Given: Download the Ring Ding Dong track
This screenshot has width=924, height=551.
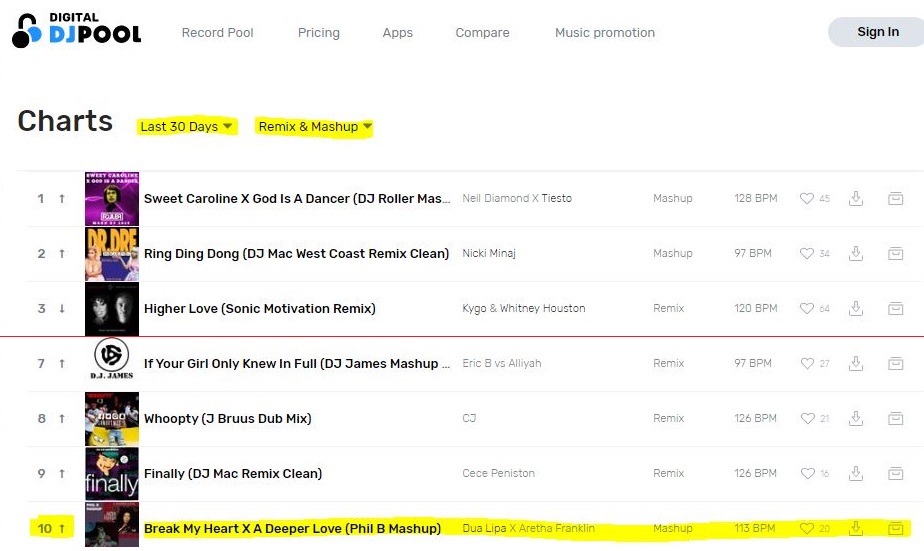Looking at the screenshot, I should pyautogui.click(x=856, y=253).
